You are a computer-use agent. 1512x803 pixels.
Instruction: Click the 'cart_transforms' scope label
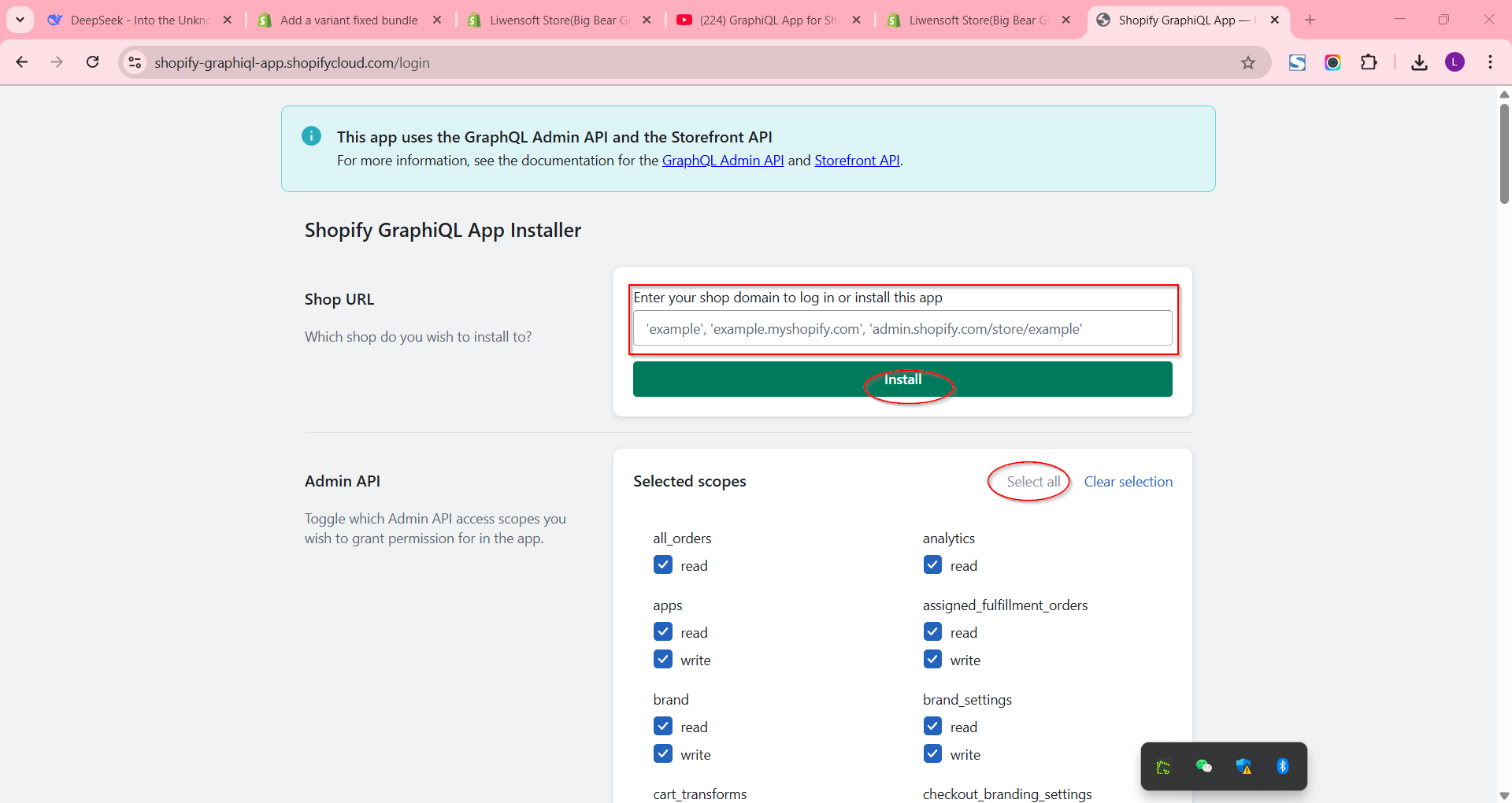click(x=700, y=794)
